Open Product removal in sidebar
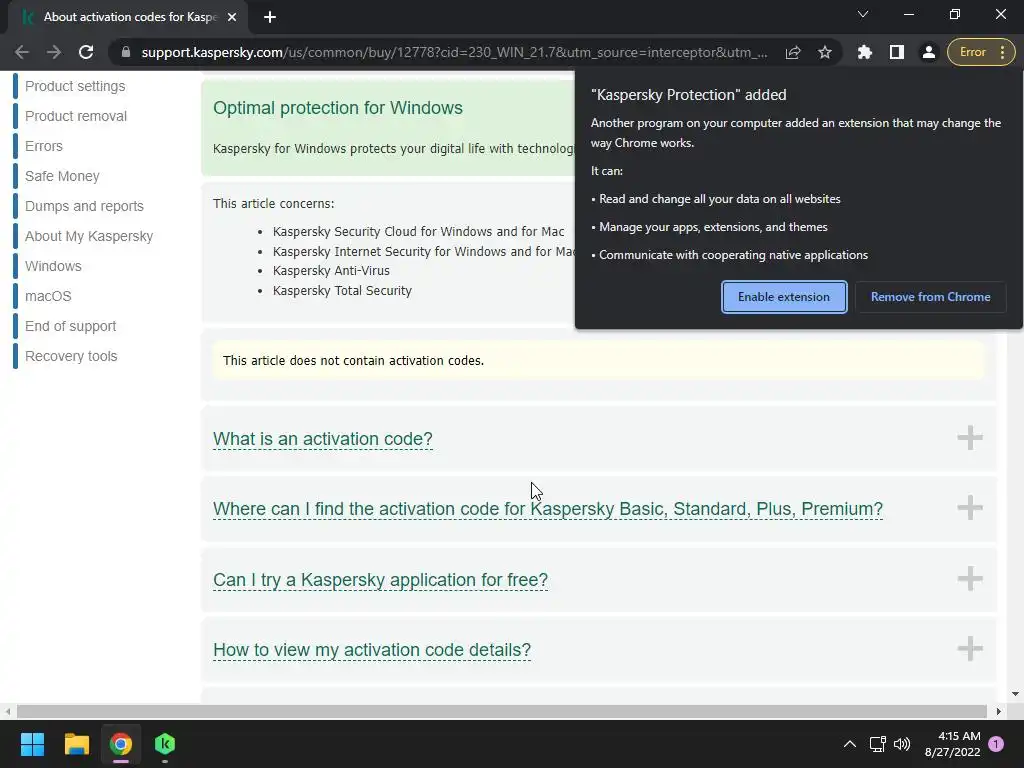This screenshot has height=768, width=1024. point(76,116)
